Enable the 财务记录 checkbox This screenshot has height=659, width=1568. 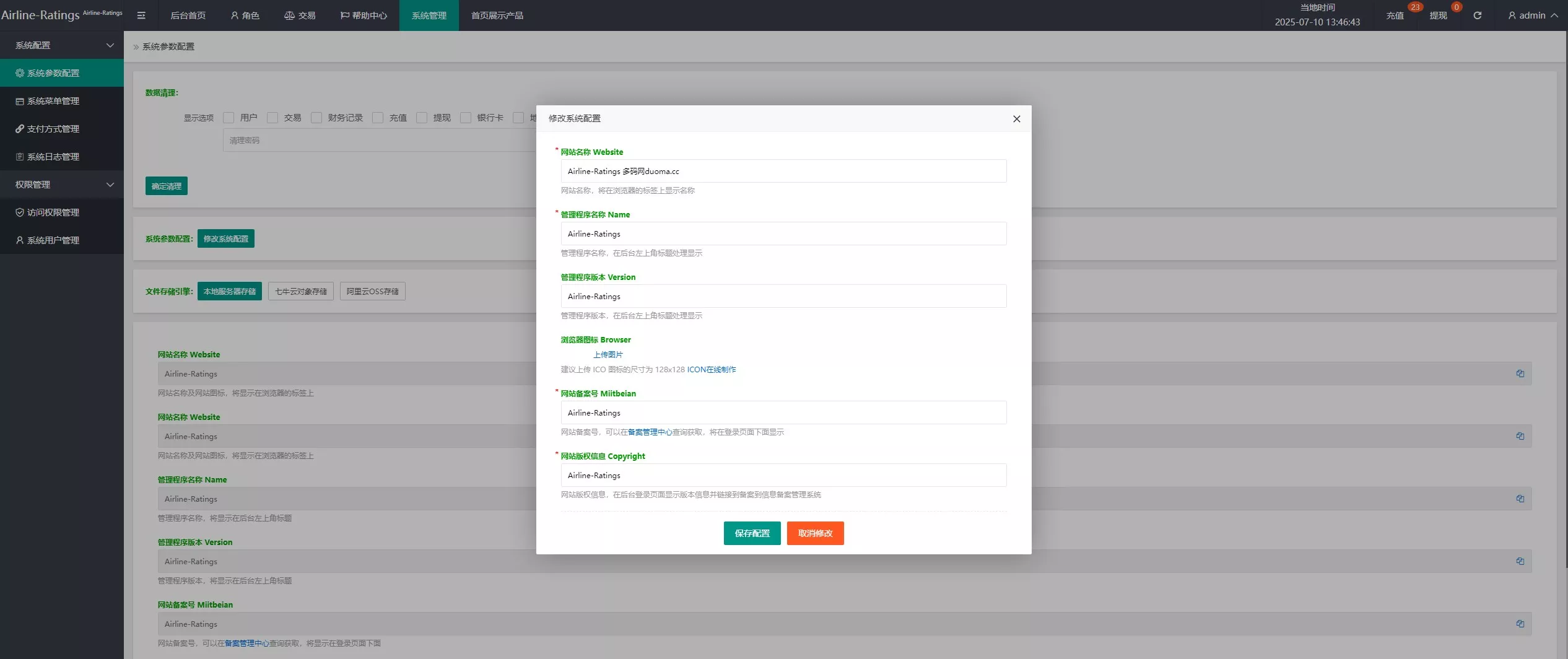click(x=316, y=118)
